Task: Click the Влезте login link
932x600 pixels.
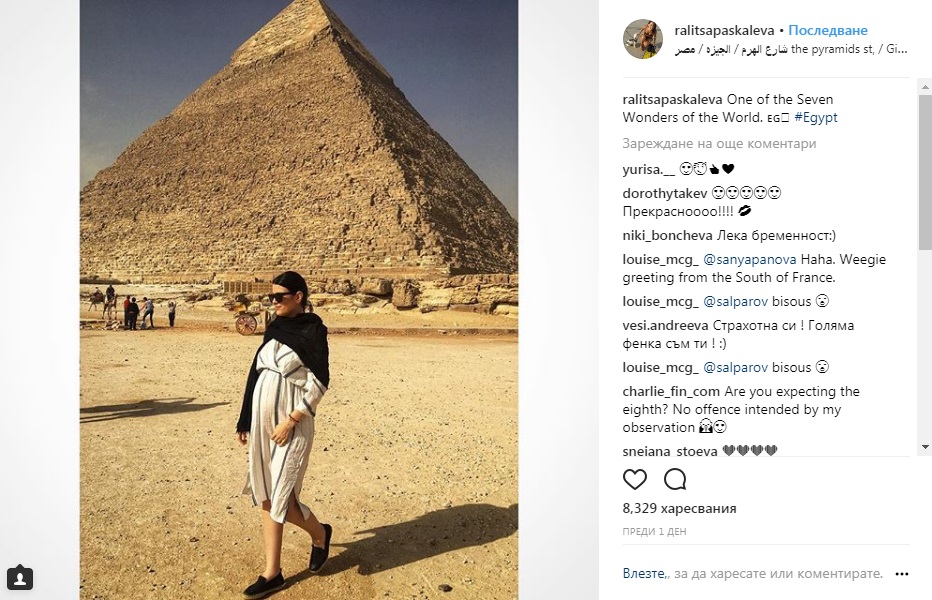Action: (644, 574)
